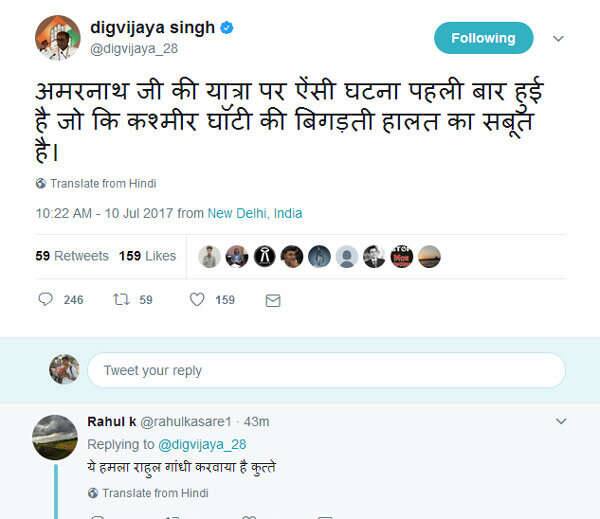
Task: Type in the Tweet your reply field
Action: click(326, 370)
